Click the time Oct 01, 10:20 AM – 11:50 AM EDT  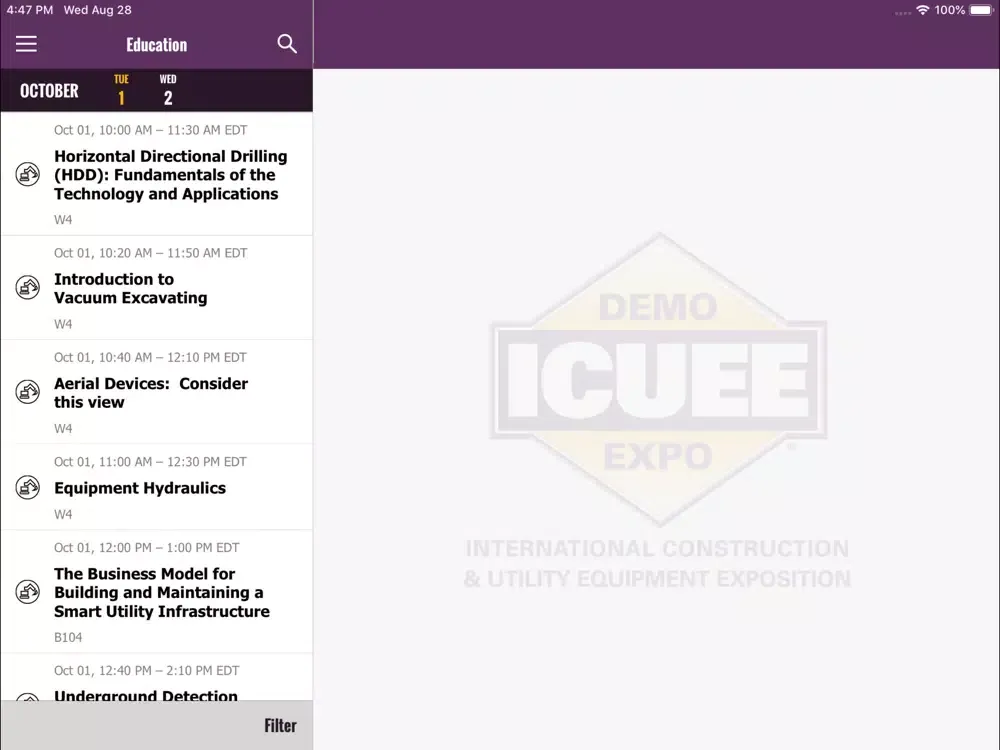(x=151, y=253)
